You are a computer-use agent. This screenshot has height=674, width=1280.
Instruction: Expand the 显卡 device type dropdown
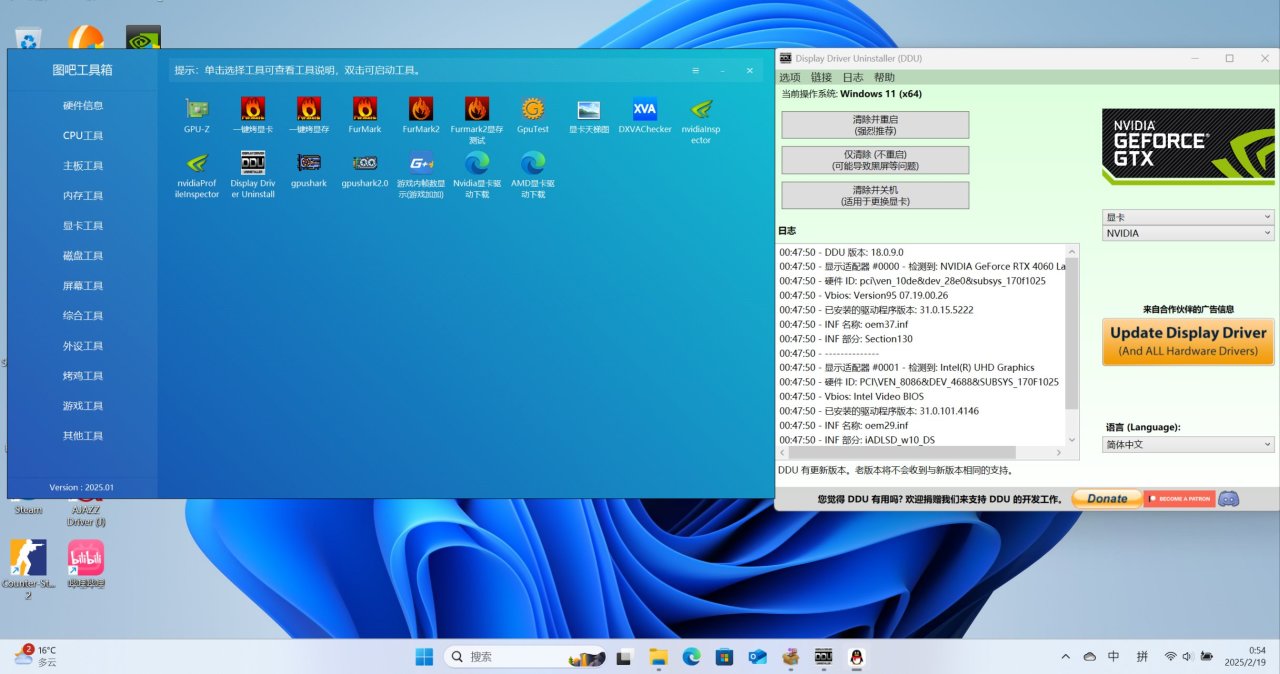1188,216
